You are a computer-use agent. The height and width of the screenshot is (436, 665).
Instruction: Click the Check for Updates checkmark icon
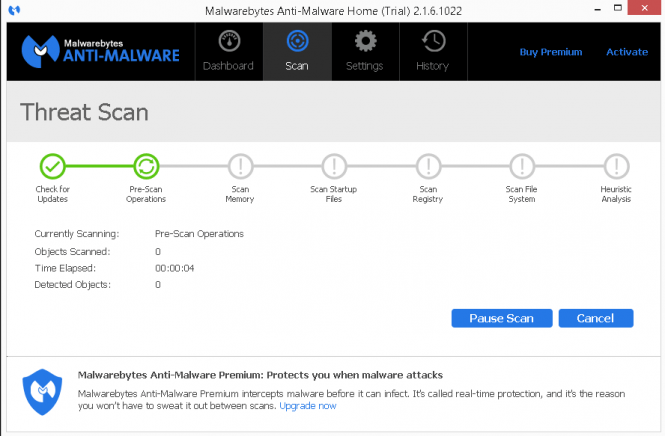(53, 166)
